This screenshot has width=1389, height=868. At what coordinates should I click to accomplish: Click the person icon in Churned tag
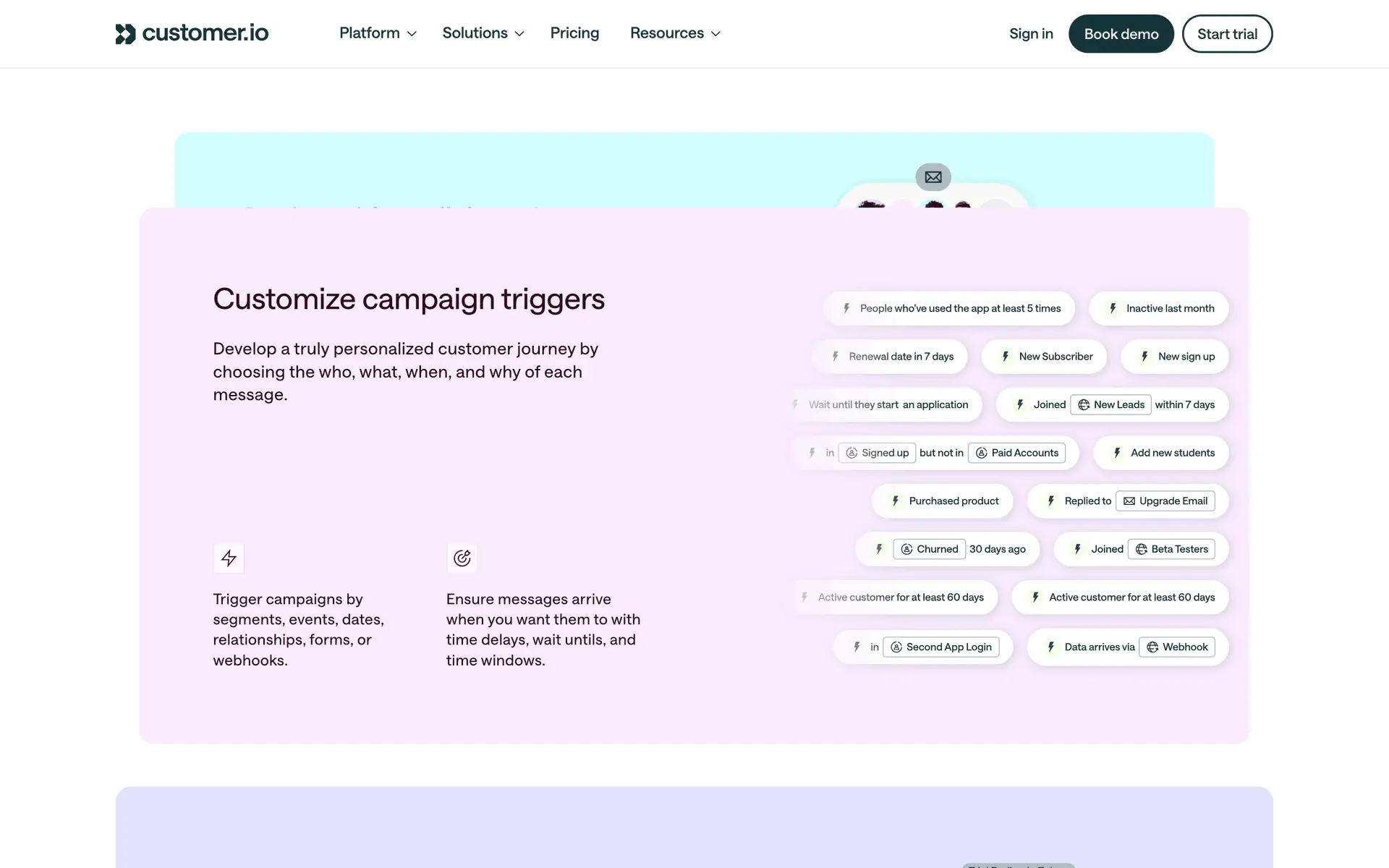[x=906, y=550]
